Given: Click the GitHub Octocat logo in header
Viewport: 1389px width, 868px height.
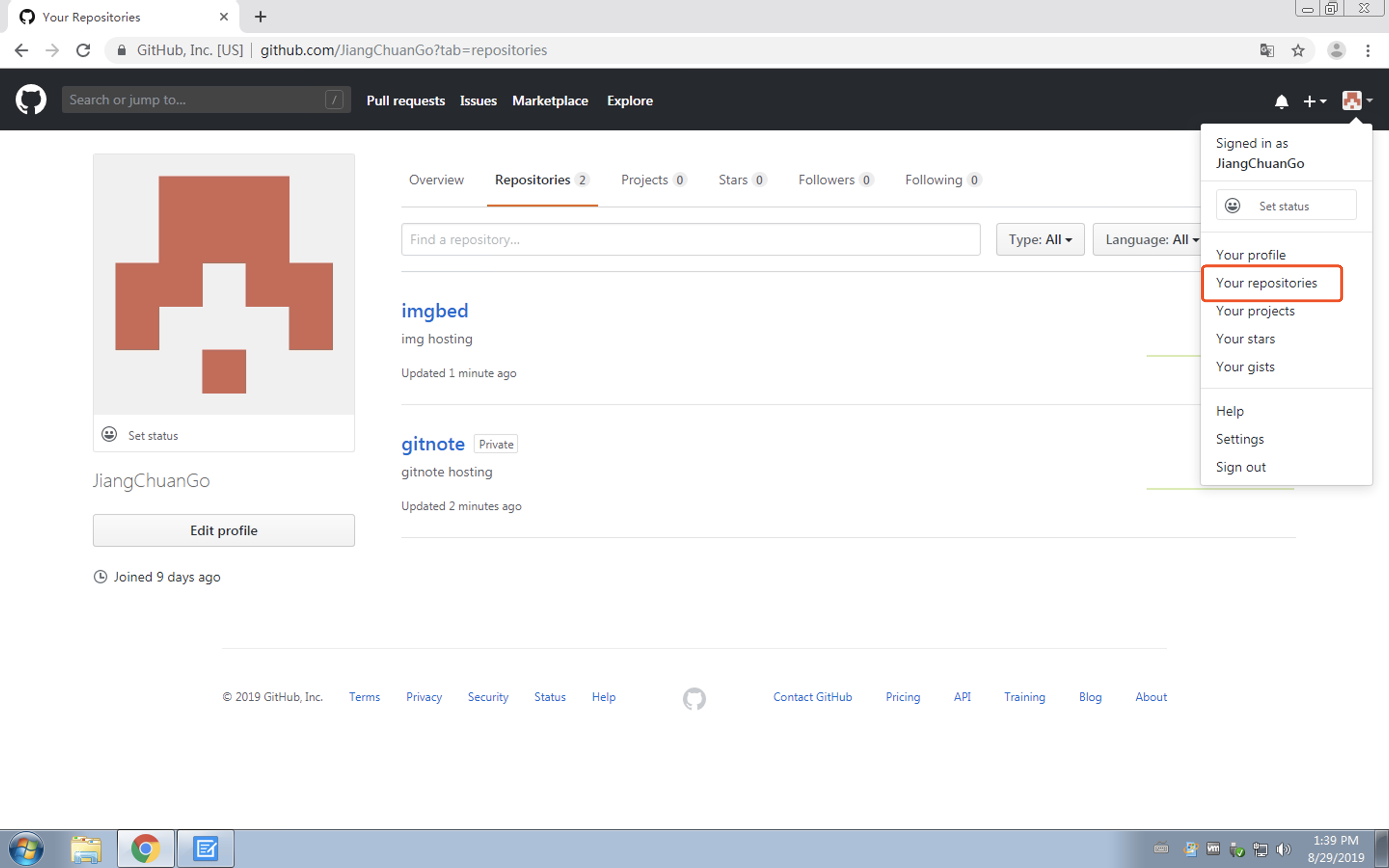Looking at the screenshot, I should pyautogui.click(x=30, y=100).
